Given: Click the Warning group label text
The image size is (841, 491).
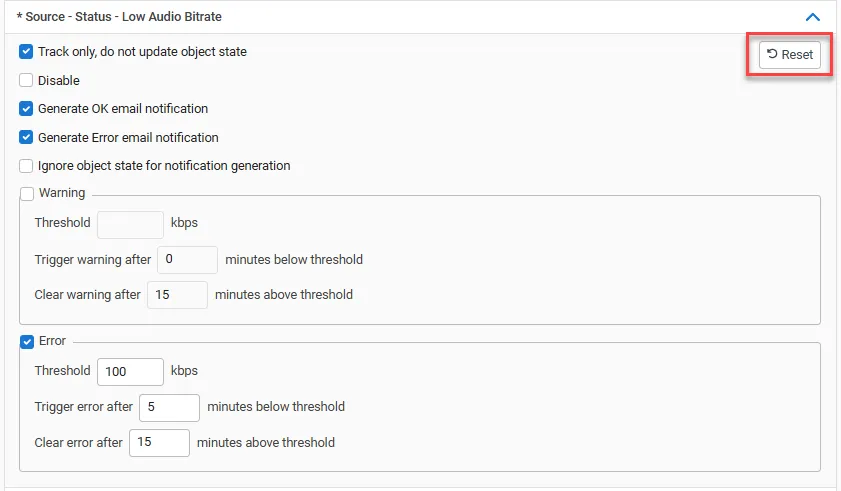Looking at the screenshot, I should click(62, 193).
